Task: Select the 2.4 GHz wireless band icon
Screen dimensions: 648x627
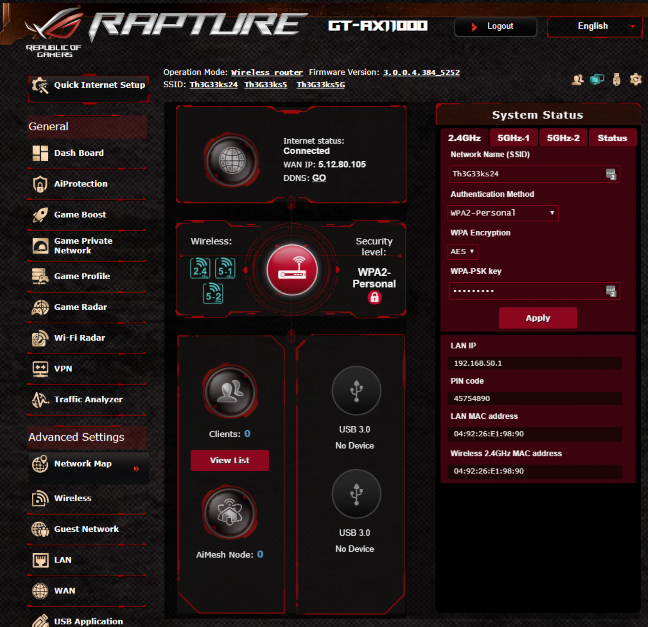Action: pyautogui.click(x=200, y=268)
